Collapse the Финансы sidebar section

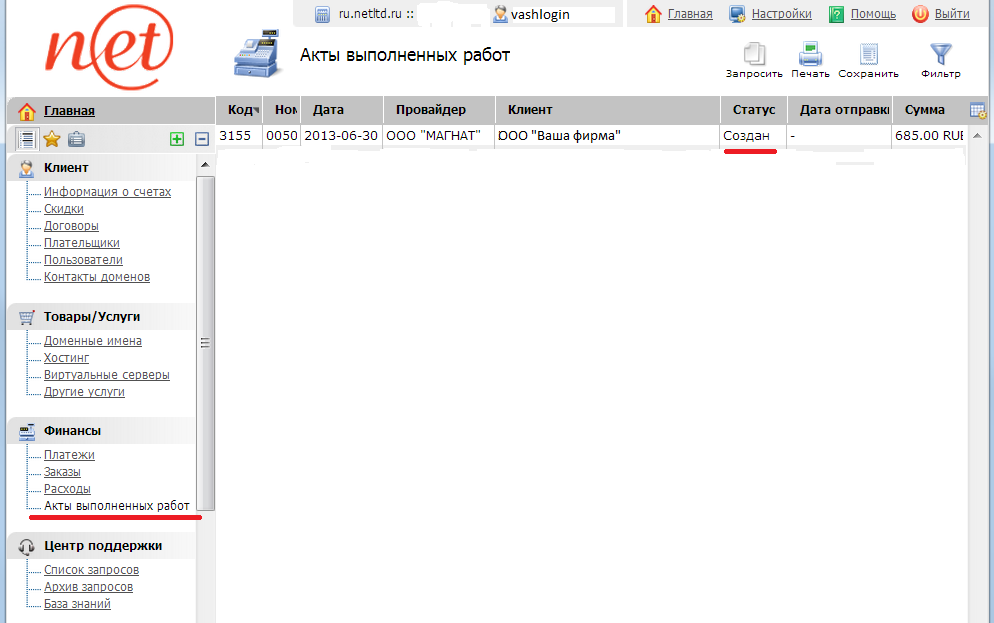(x=72, y=431)
